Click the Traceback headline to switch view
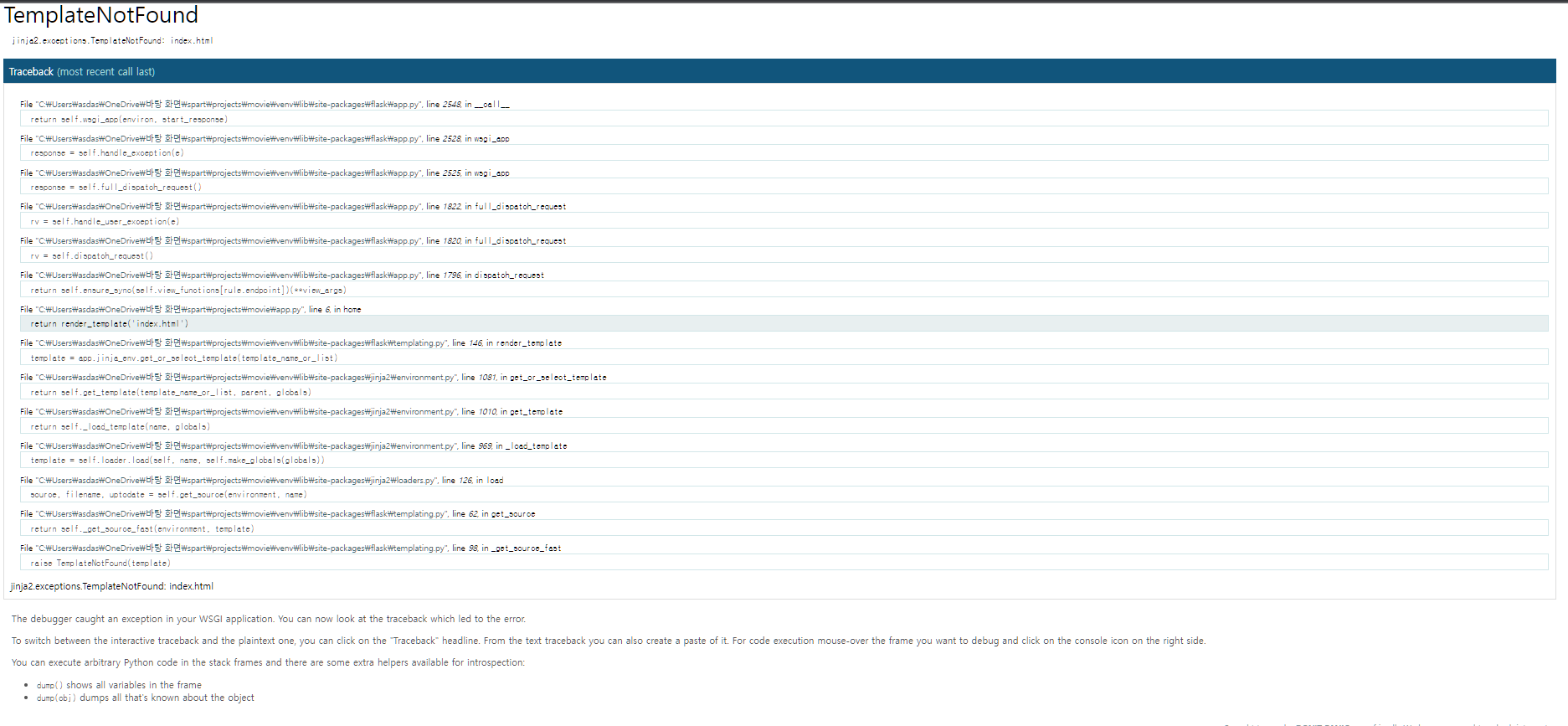Screen dimensions: 1568x726 pos(32,72)
